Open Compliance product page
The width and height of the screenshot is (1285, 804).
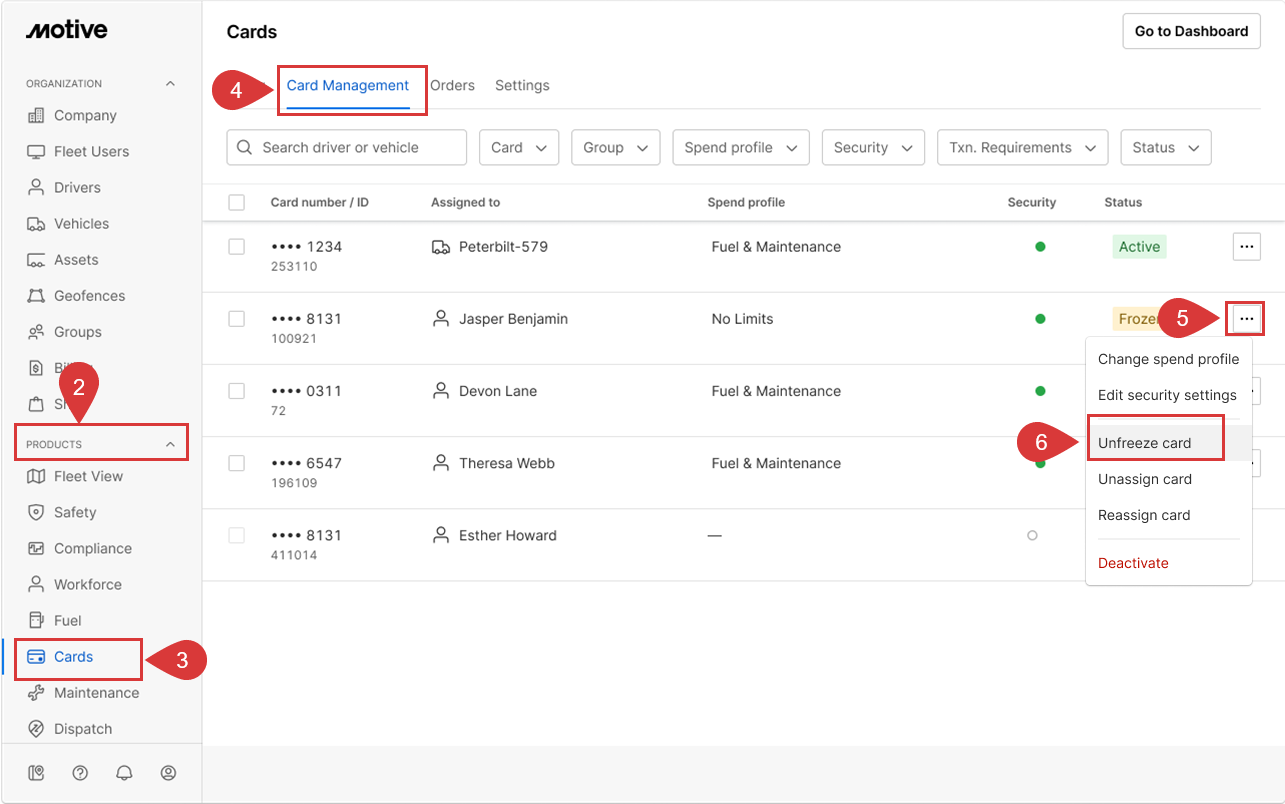(x=92, y=548)
